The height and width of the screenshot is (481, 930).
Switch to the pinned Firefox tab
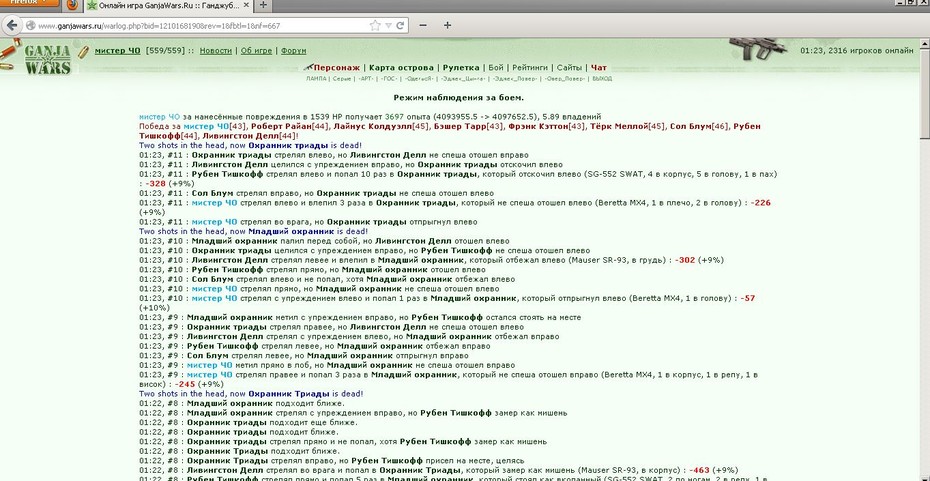(72, 6)
